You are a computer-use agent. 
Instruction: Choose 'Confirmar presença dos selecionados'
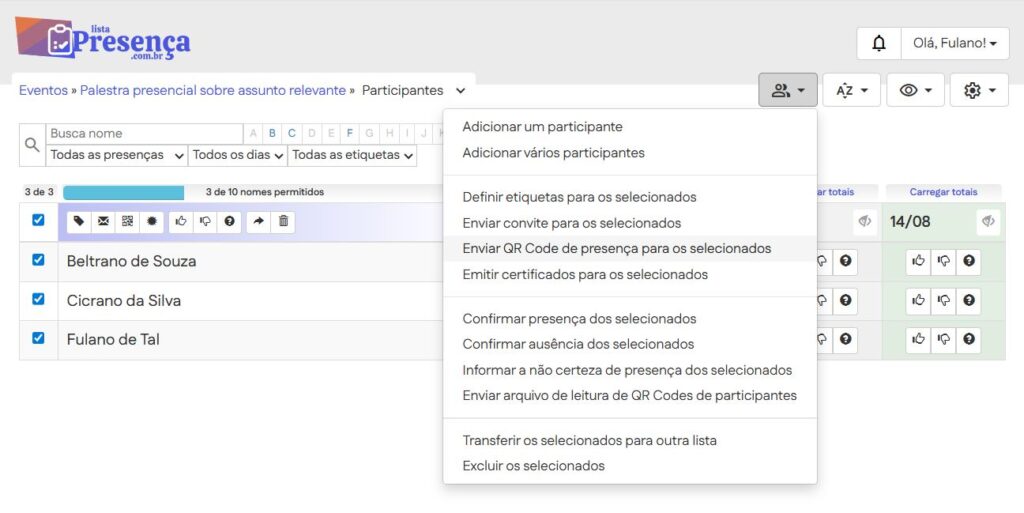click(x=630, y=319)
